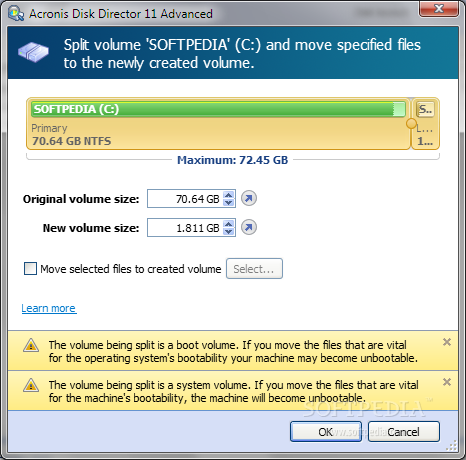Click the Acronis Disk Director title icon

16,14
